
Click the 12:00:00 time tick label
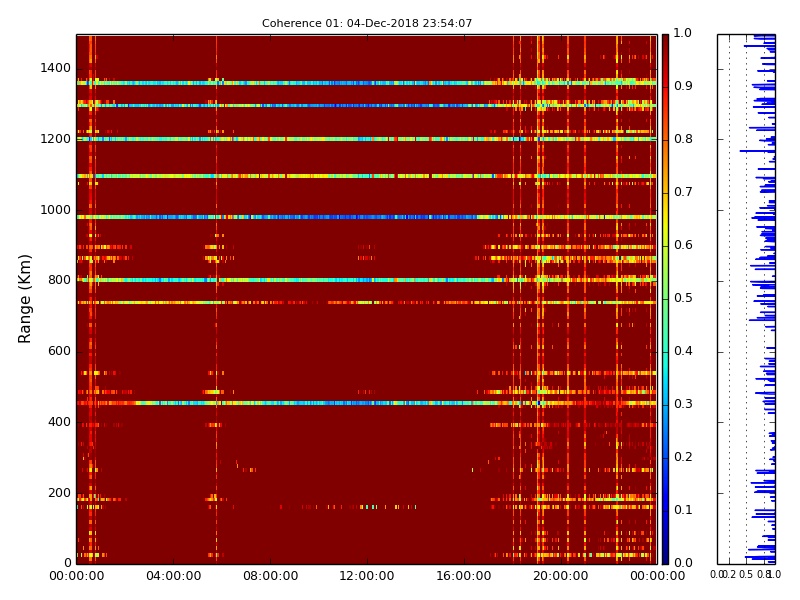coord(367,577)
